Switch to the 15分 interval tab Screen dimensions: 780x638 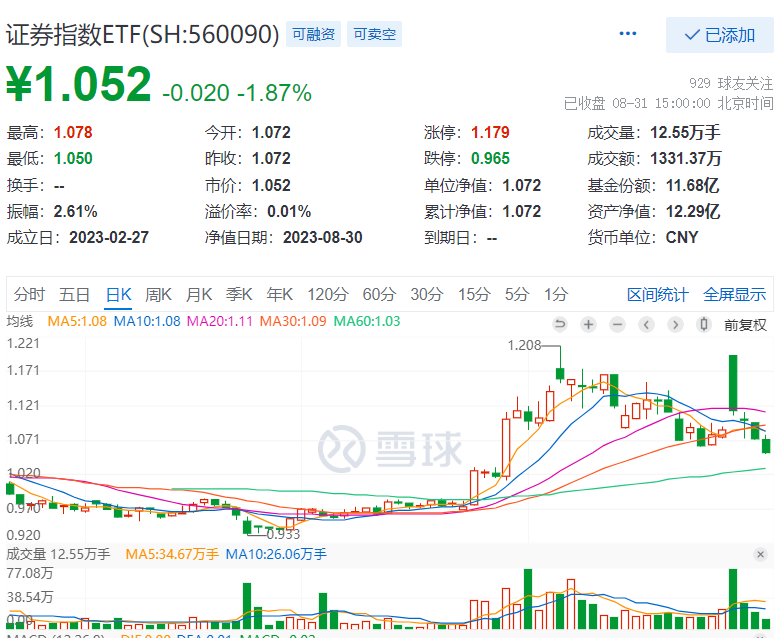tap(474, 294)
